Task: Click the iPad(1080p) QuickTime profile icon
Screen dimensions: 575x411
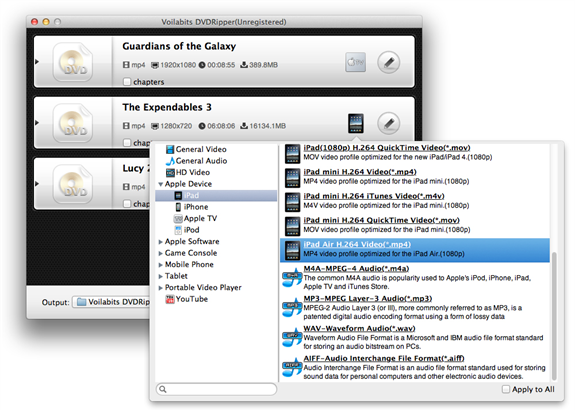Action: coord(292,154)
